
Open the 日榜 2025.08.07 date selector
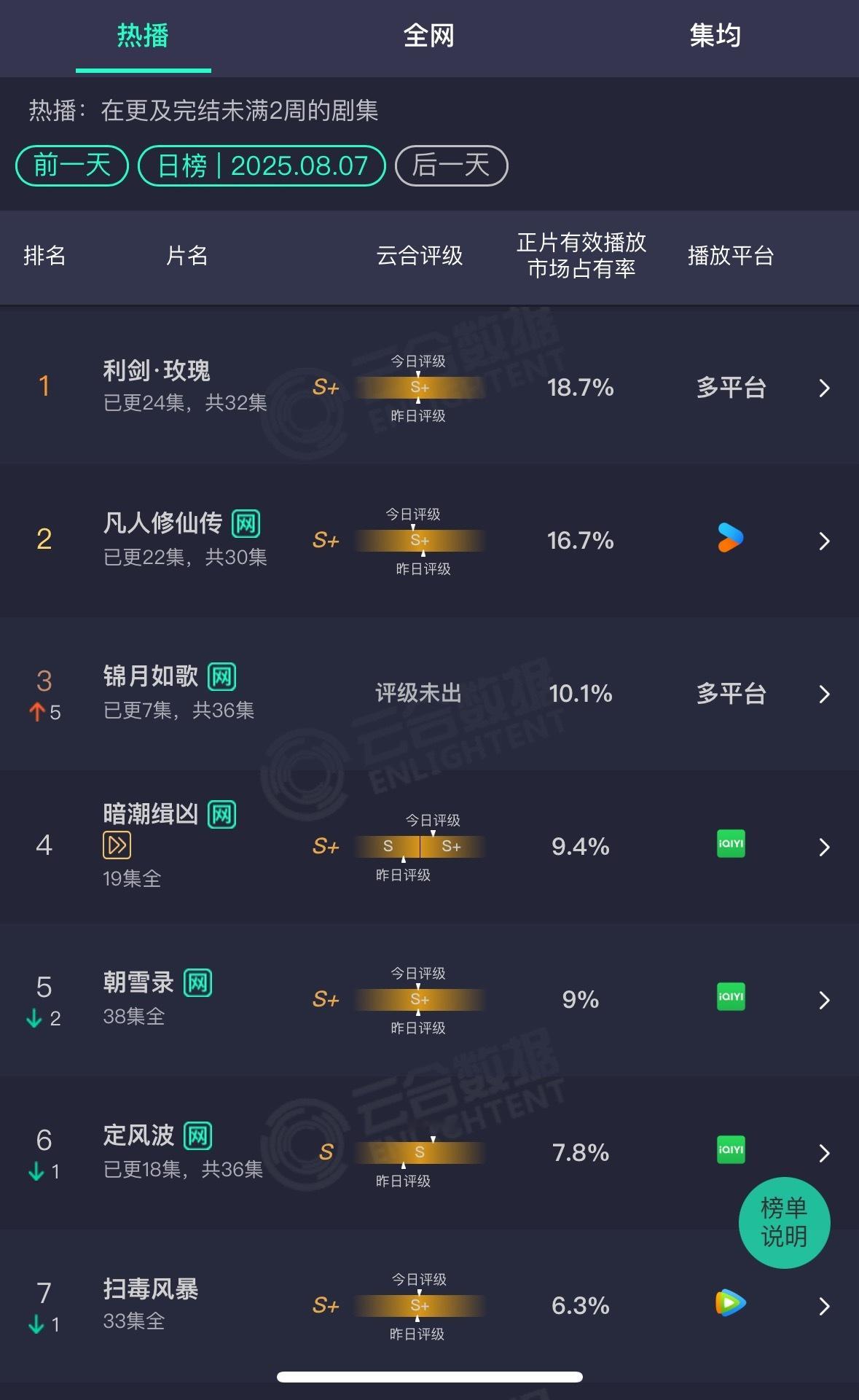(262, 165)
